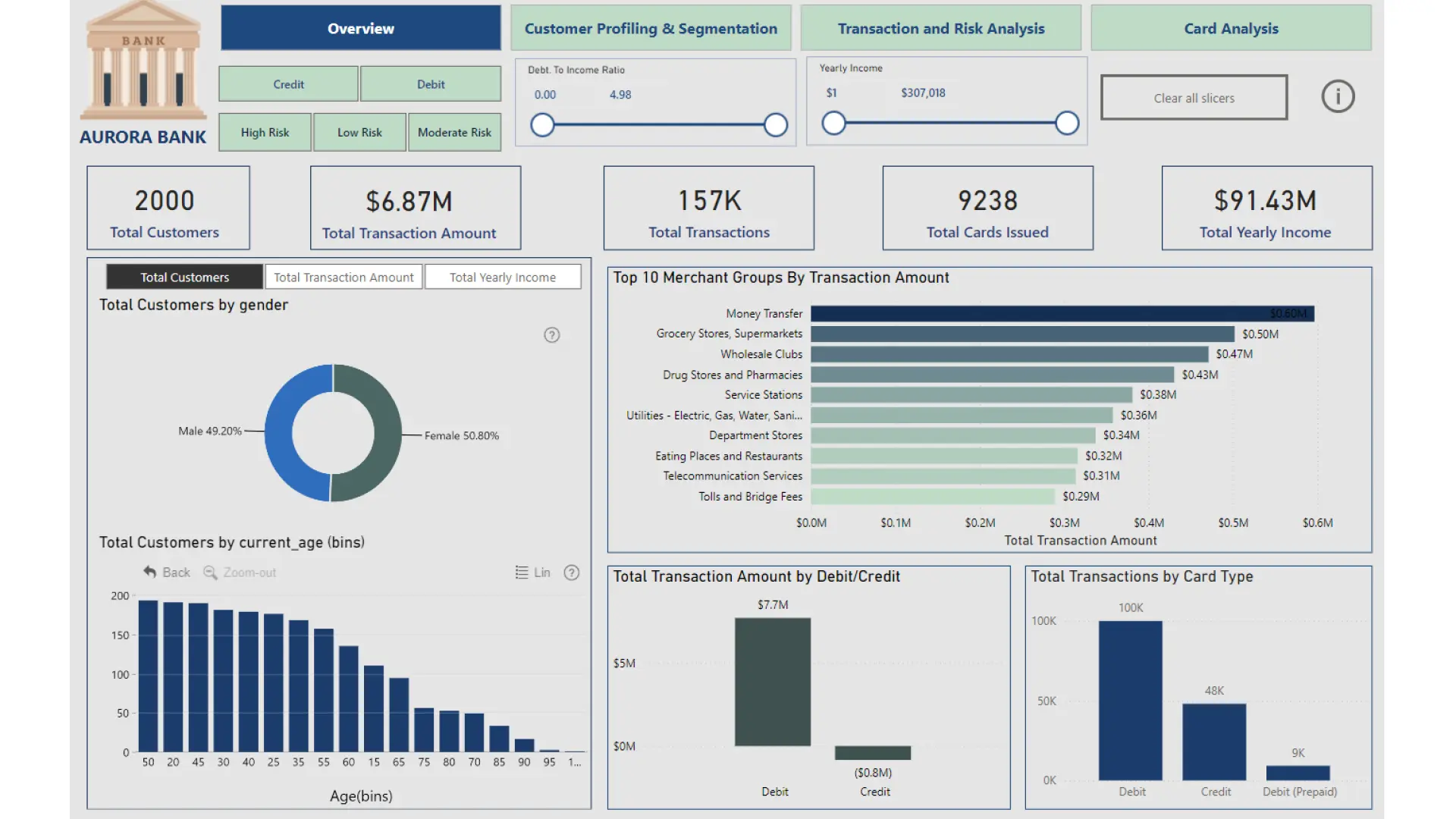Click 'Total Transaction Amount by Debit/Credit' title
The width and height of the screenshot is (1456, 819).
(x=757, y=576)
